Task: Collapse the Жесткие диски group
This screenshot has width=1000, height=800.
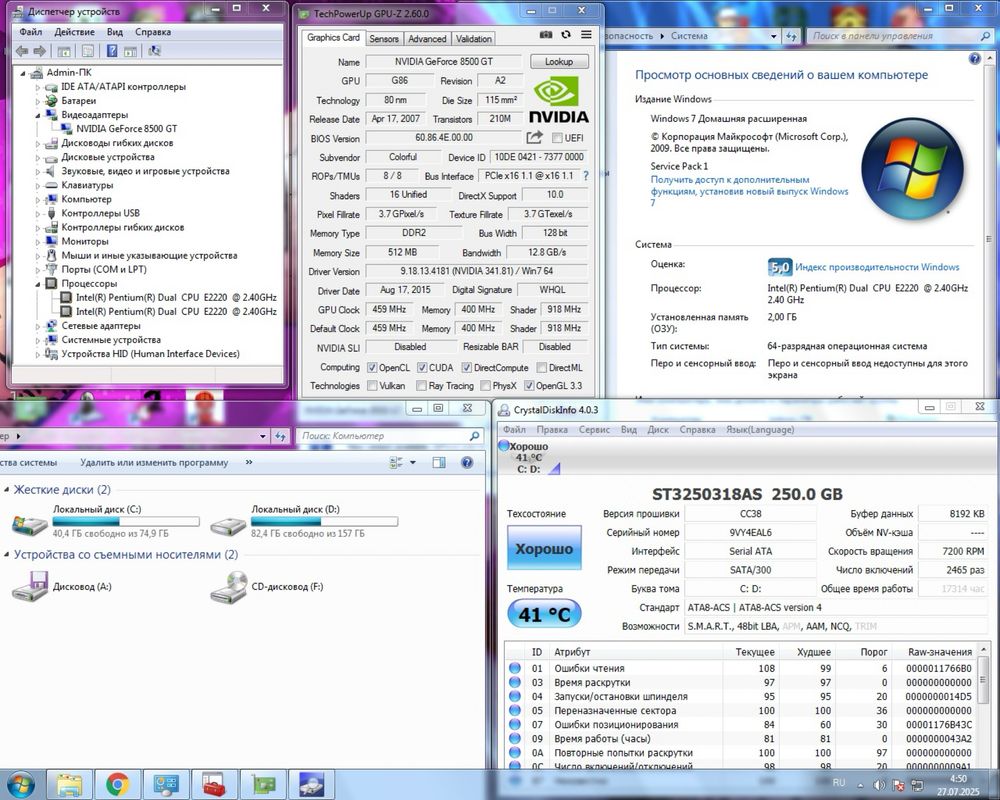Action: click(x=7, y=489)
